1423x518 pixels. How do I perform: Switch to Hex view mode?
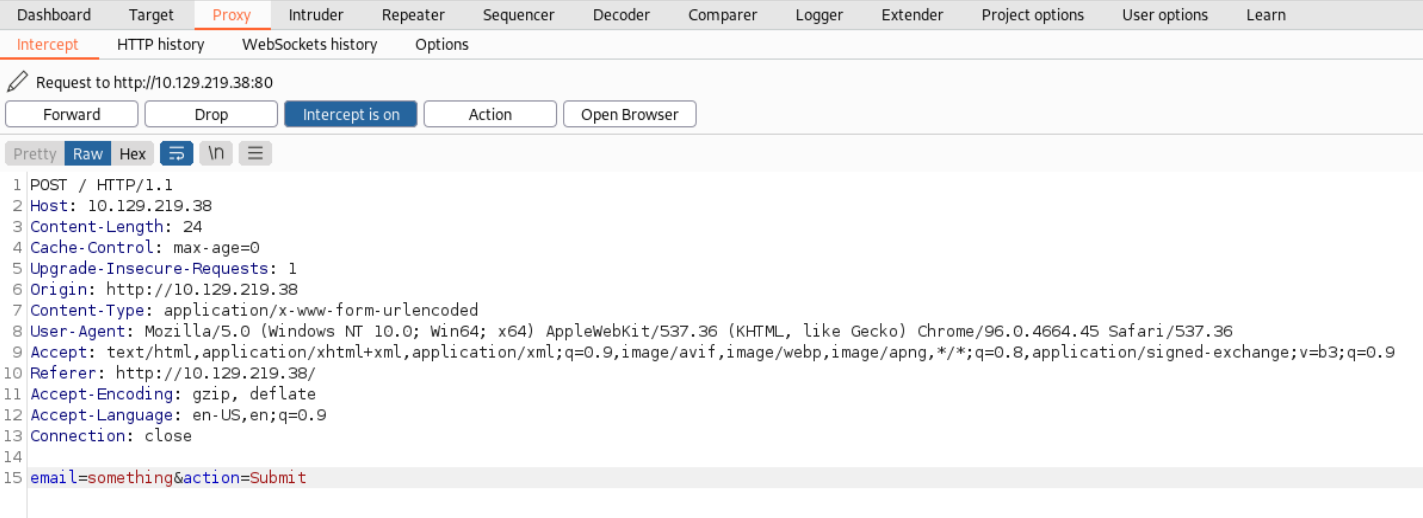coord(132,154)
